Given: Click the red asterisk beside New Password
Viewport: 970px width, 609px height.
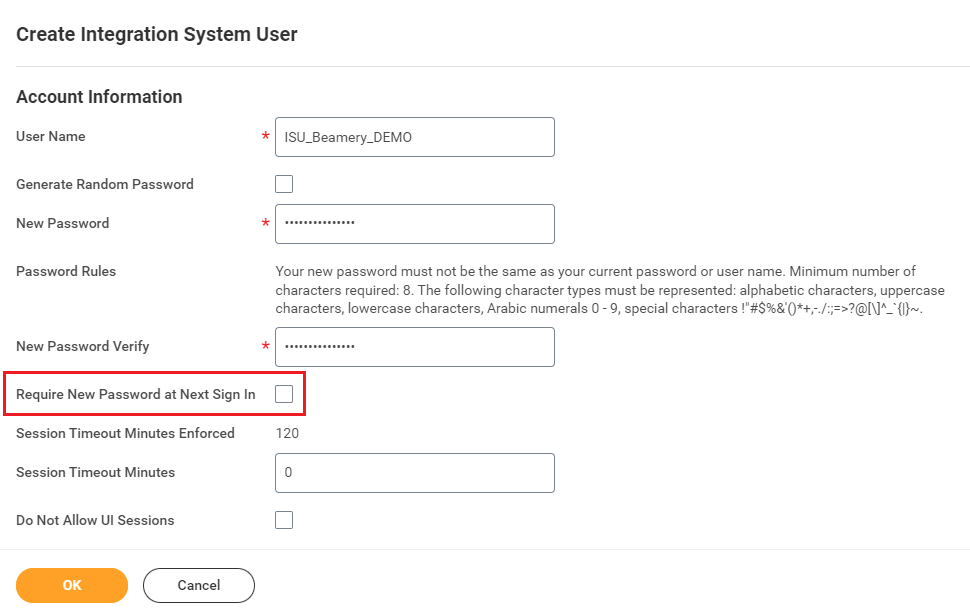Looking at the screenshot, I should pos(265,222).
